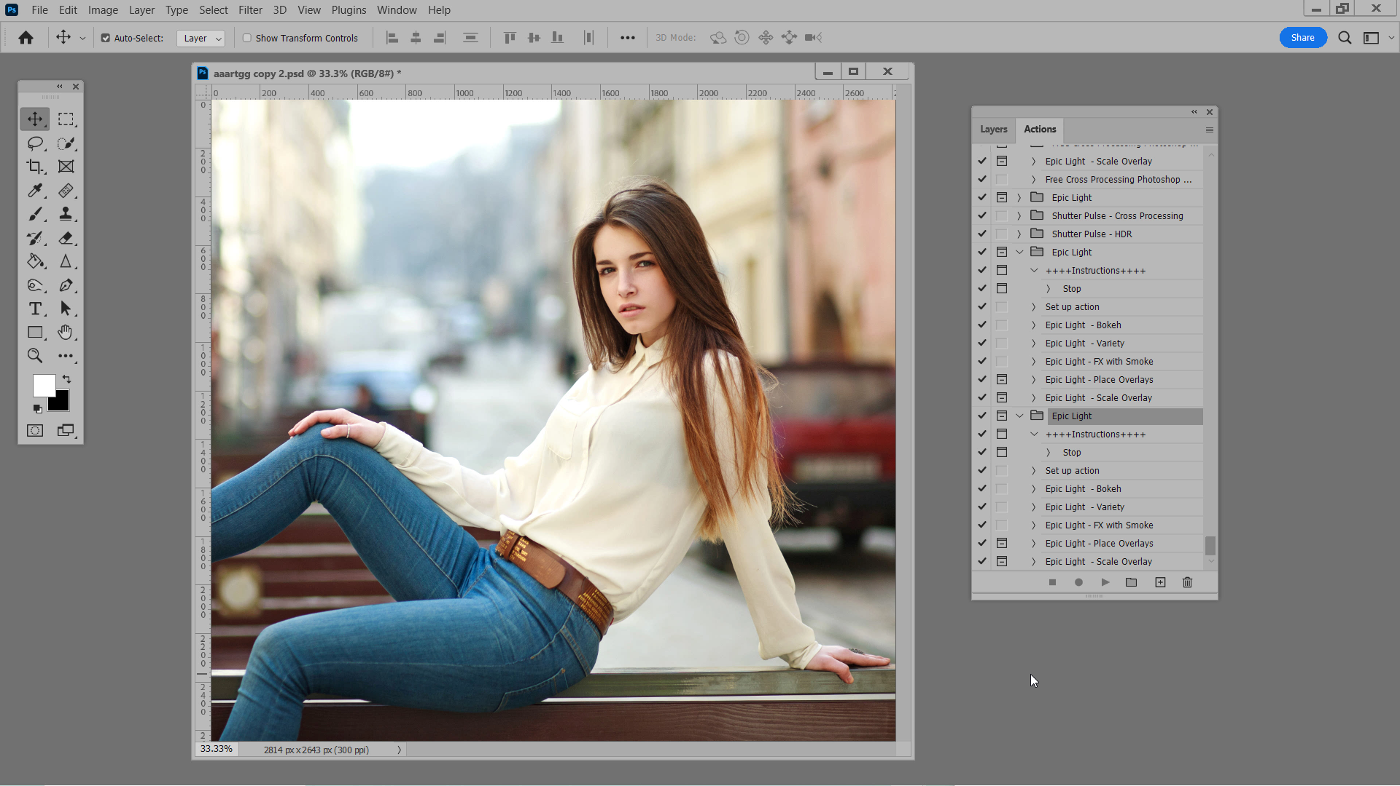
Task: Collapse the highlighted Epic Light set
Action: [x=1019, y=416]
